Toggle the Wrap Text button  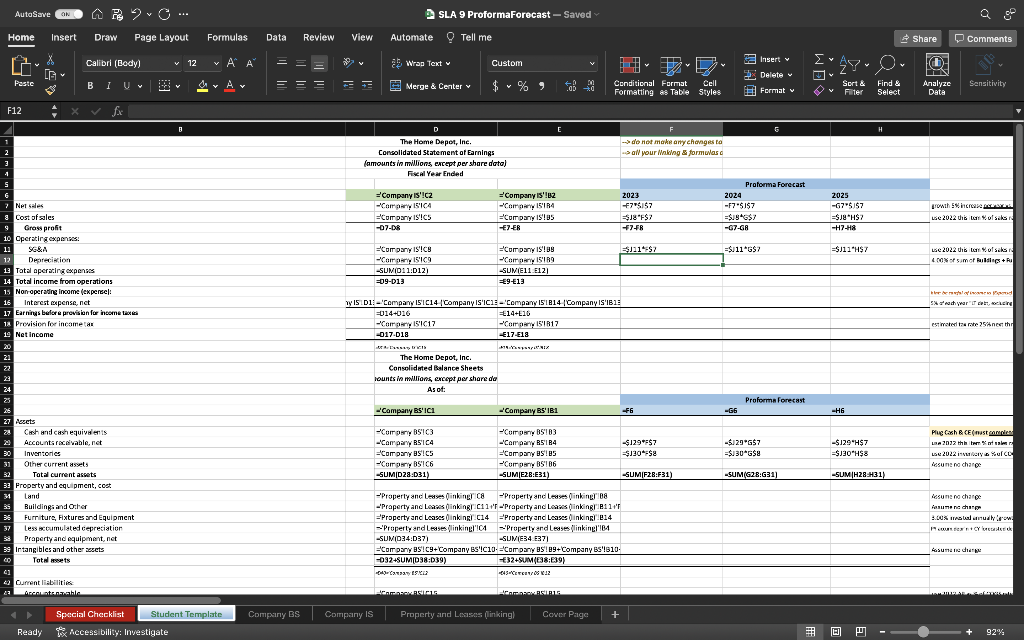click(421, 63)
